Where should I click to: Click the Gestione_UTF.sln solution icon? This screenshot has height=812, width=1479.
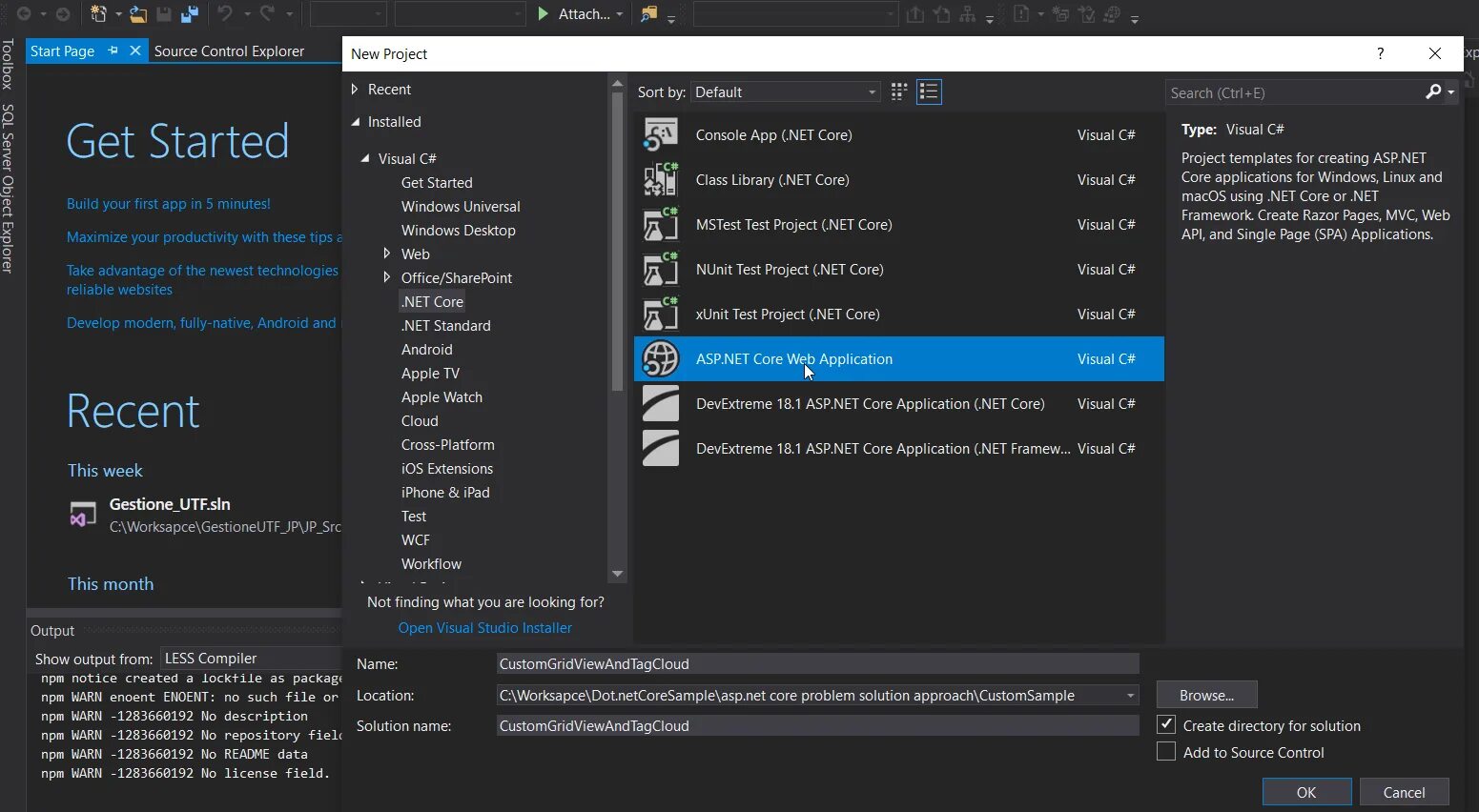[83, 515]
